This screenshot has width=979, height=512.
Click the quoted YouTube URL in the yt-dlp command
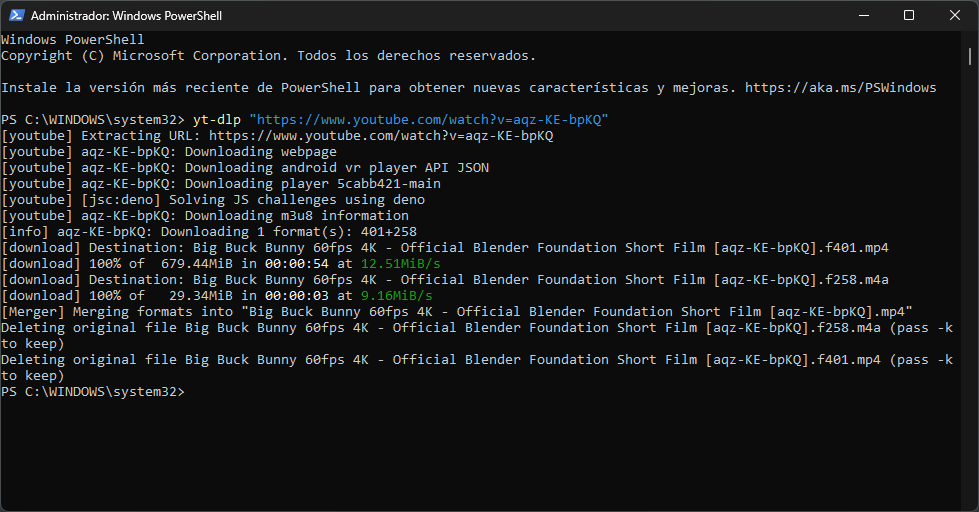(x=428, y=119)
